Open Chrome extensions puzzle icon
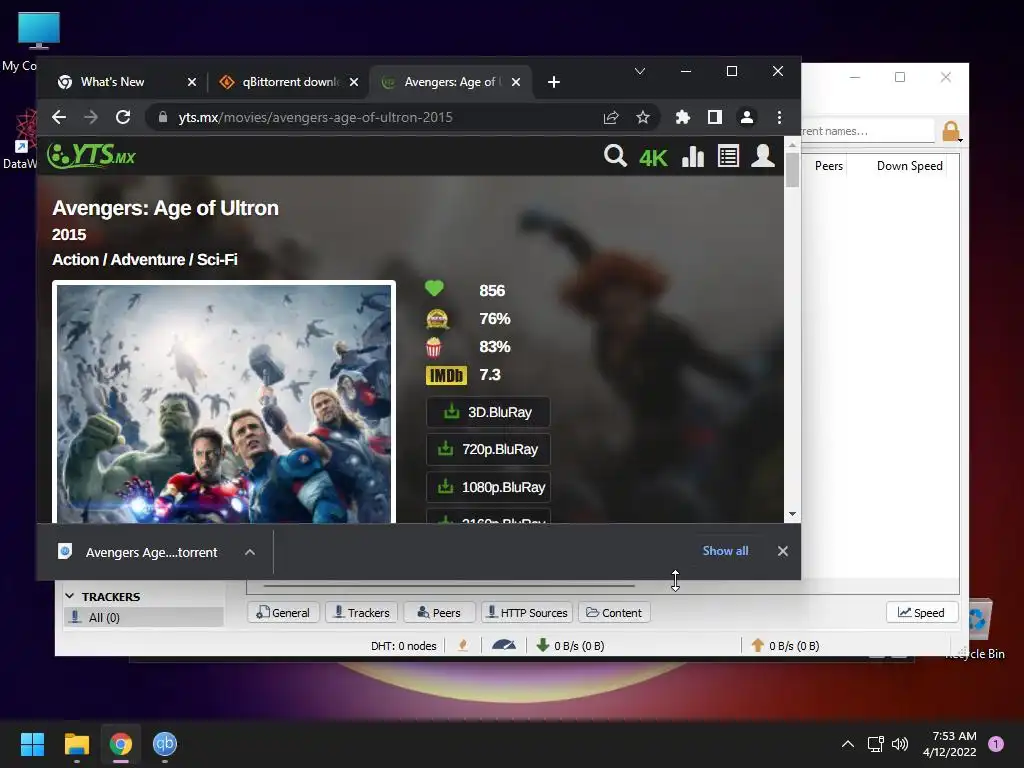The width and height of the screenshot is (1024, 768). coord(682,118)
